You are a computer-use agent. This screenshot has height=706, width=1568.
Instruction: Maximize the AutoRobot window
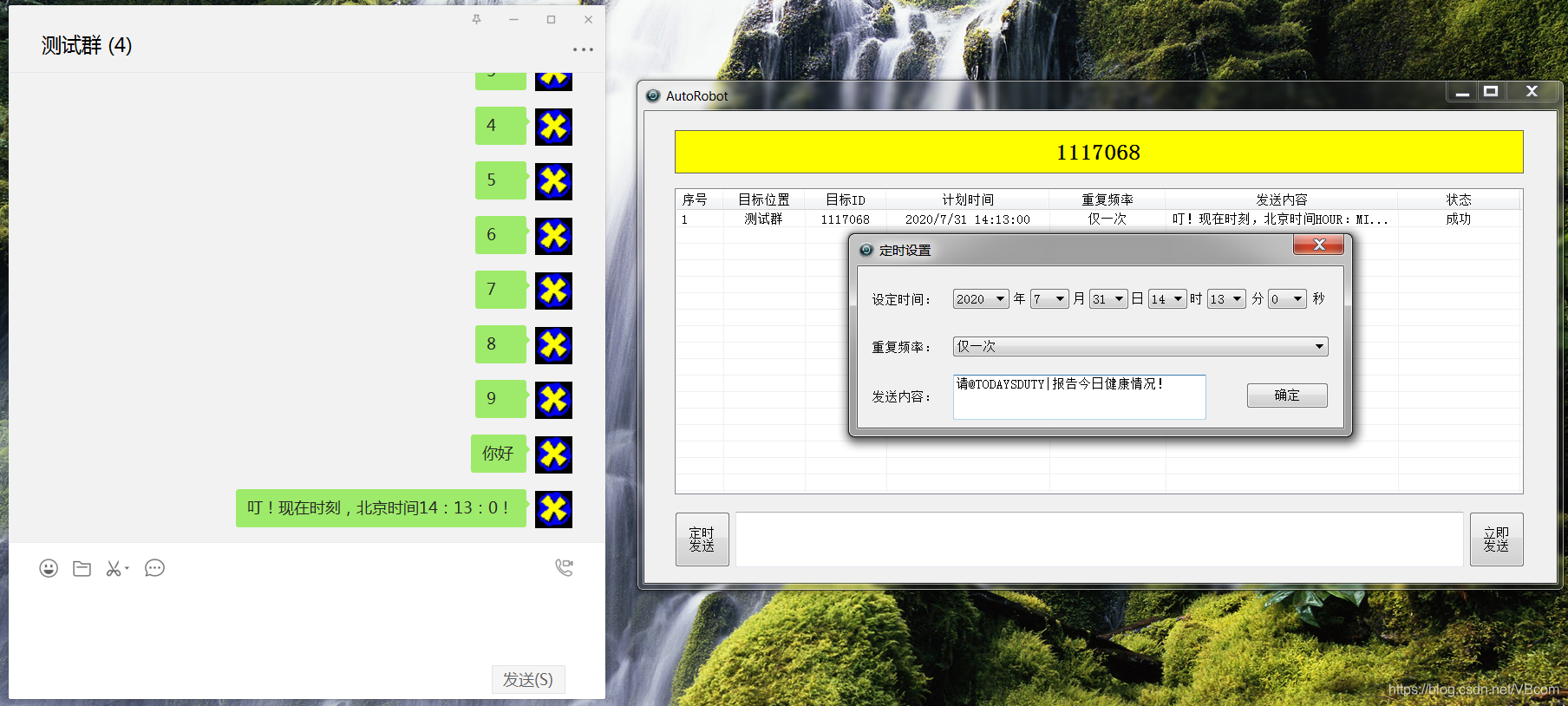pyautogui.click(x=1491, y=91)
